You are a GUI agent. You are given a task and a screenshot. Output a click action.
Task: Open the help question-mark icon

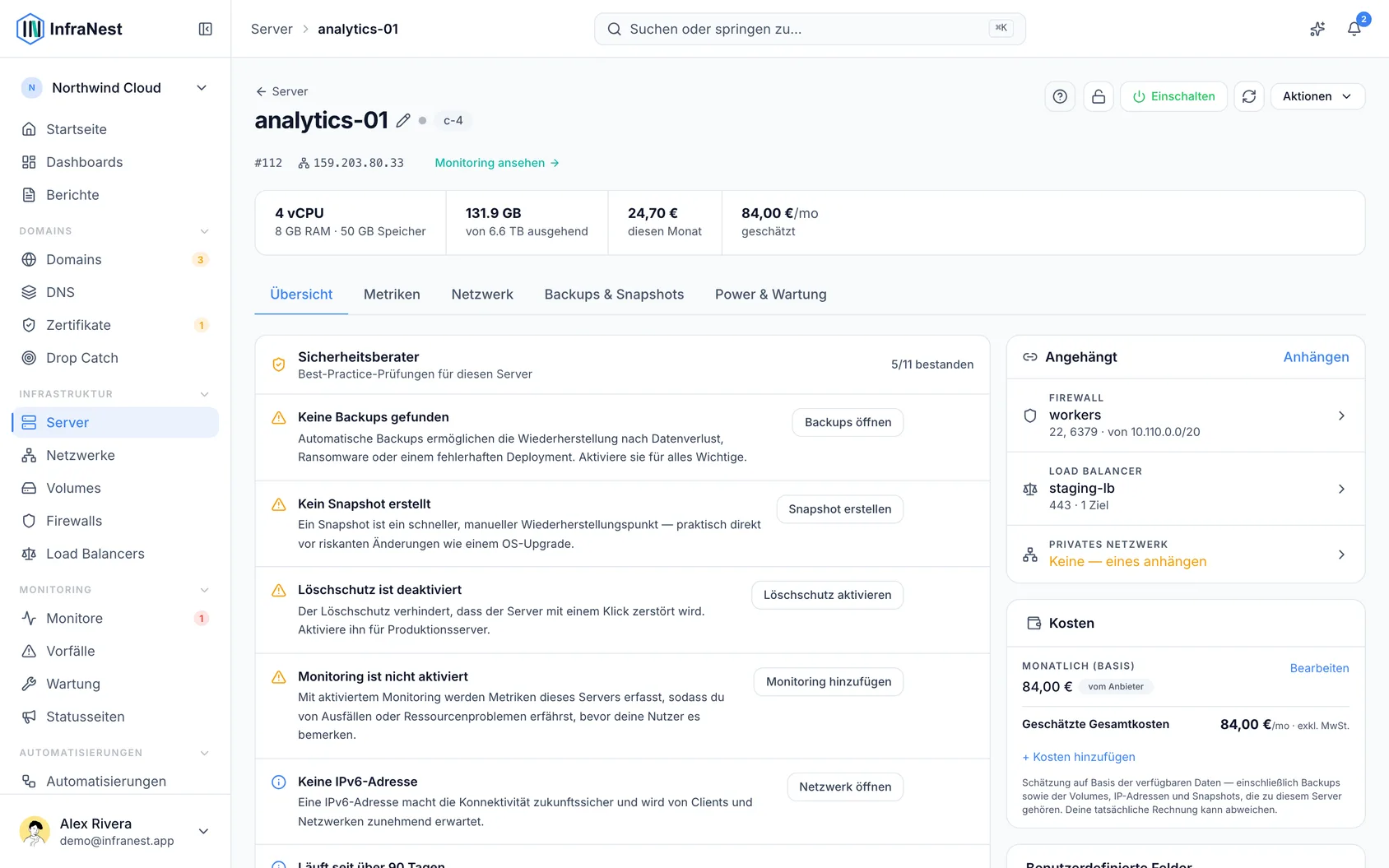click(x=1060, y=97)
